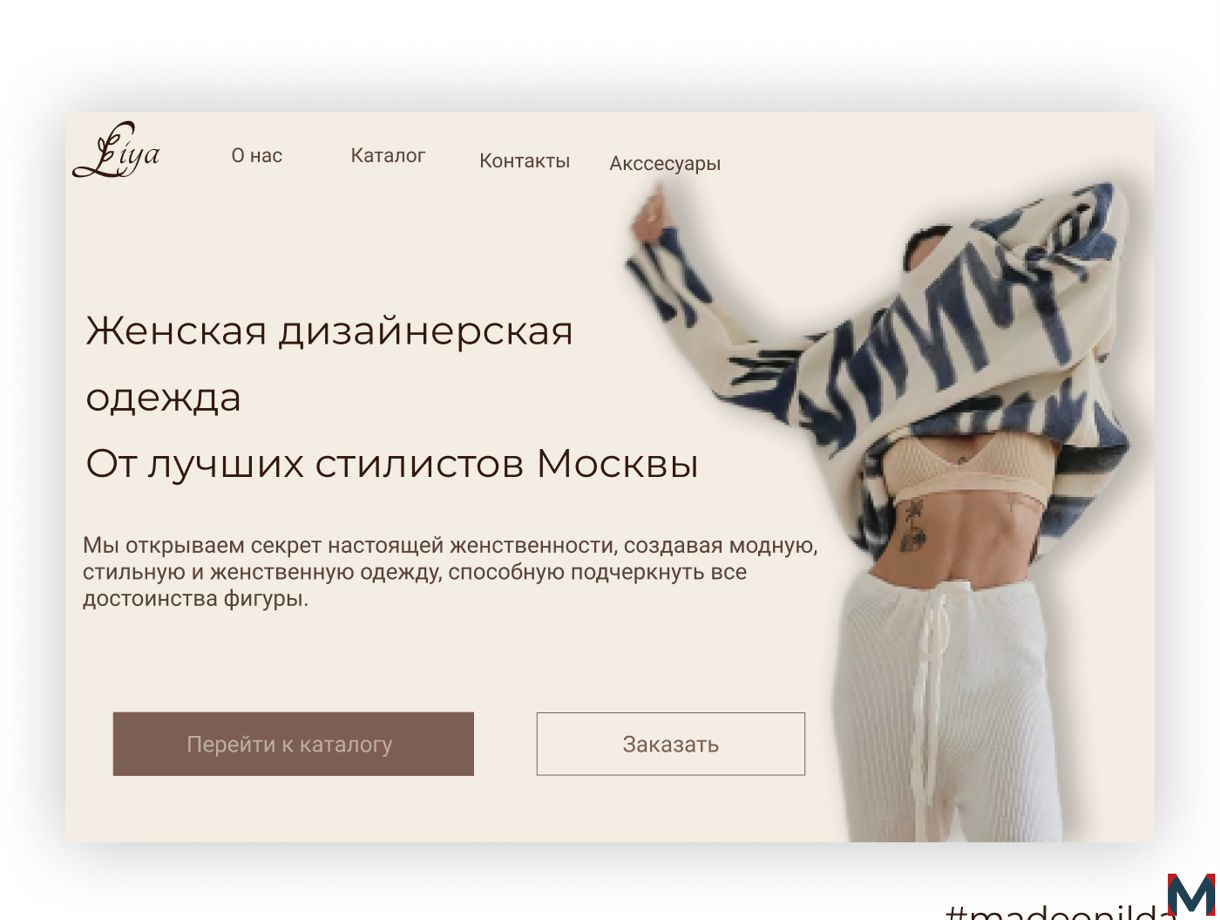Screen dimensions: 1220x920
Task: Go to the Каталог navigation link
Action: tap(388, 155)
